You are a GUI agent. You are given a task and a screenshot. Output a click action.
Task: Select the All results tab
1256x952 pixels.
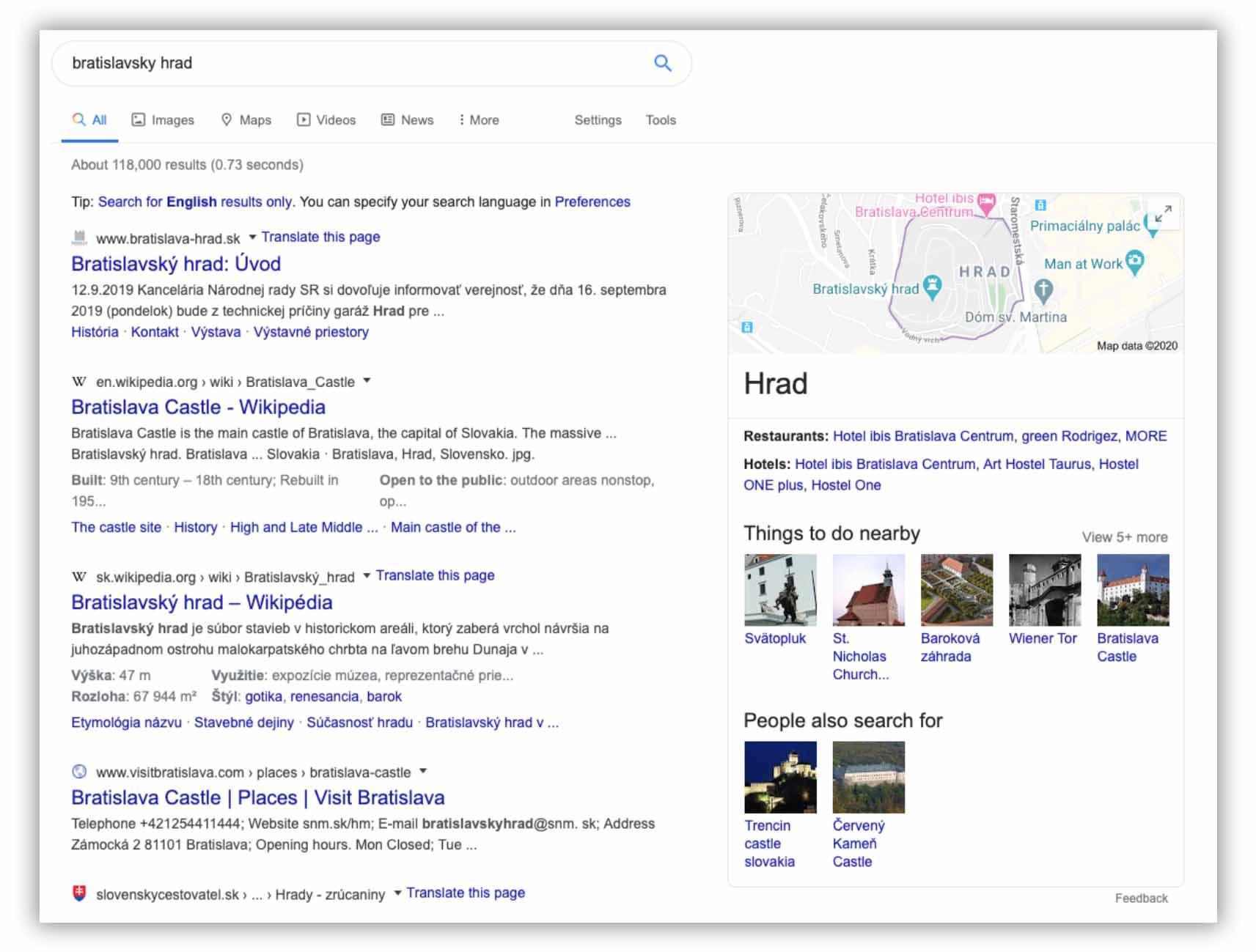[89, 120]
